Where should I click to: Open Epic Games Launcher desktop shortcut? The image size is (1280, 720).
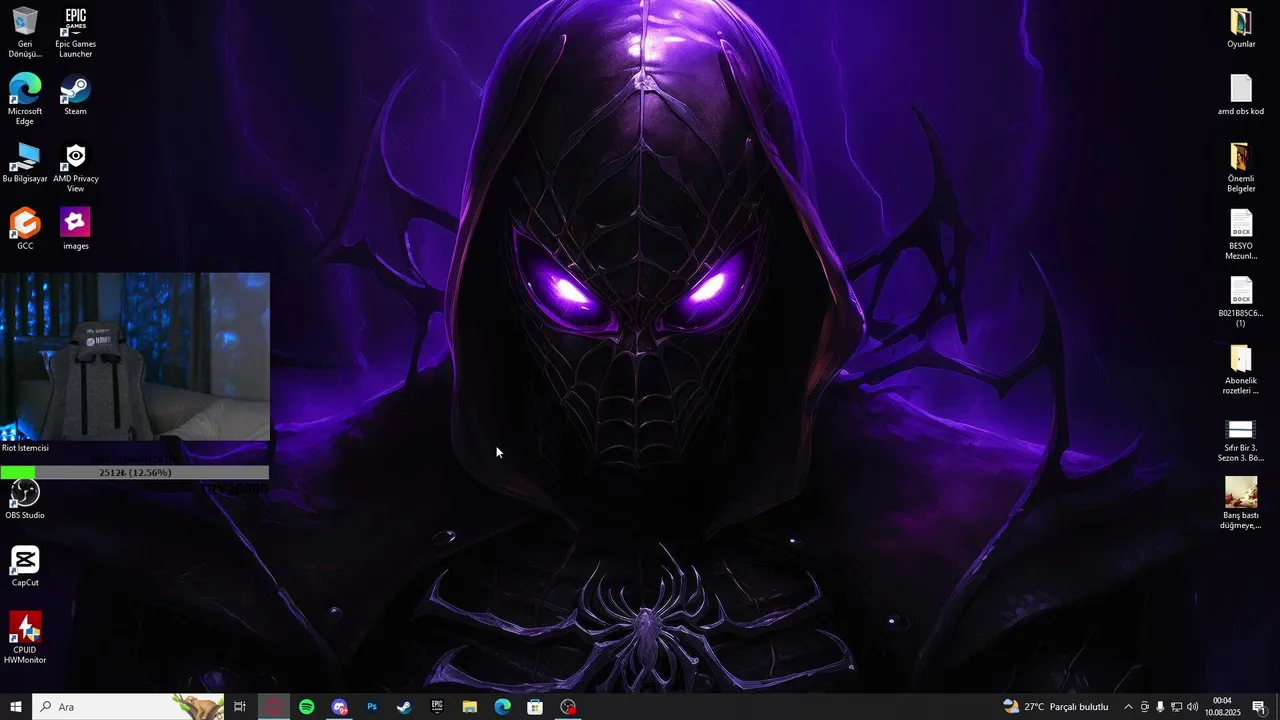[x=75, y=32]
